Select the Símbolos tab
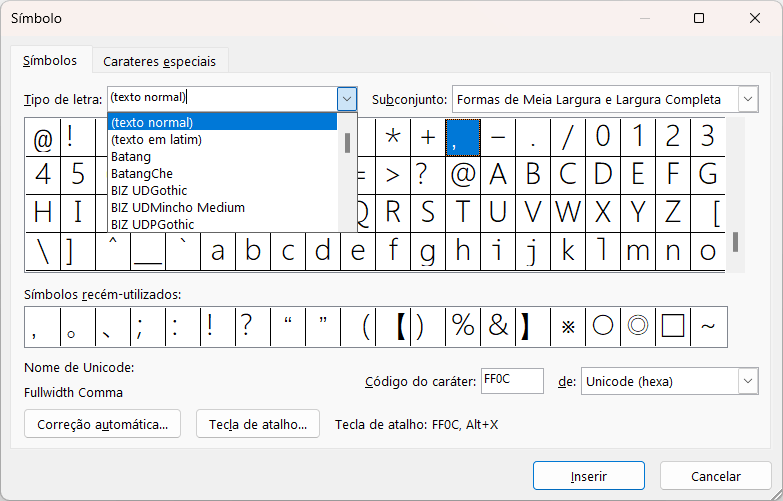 pos(50,60)
